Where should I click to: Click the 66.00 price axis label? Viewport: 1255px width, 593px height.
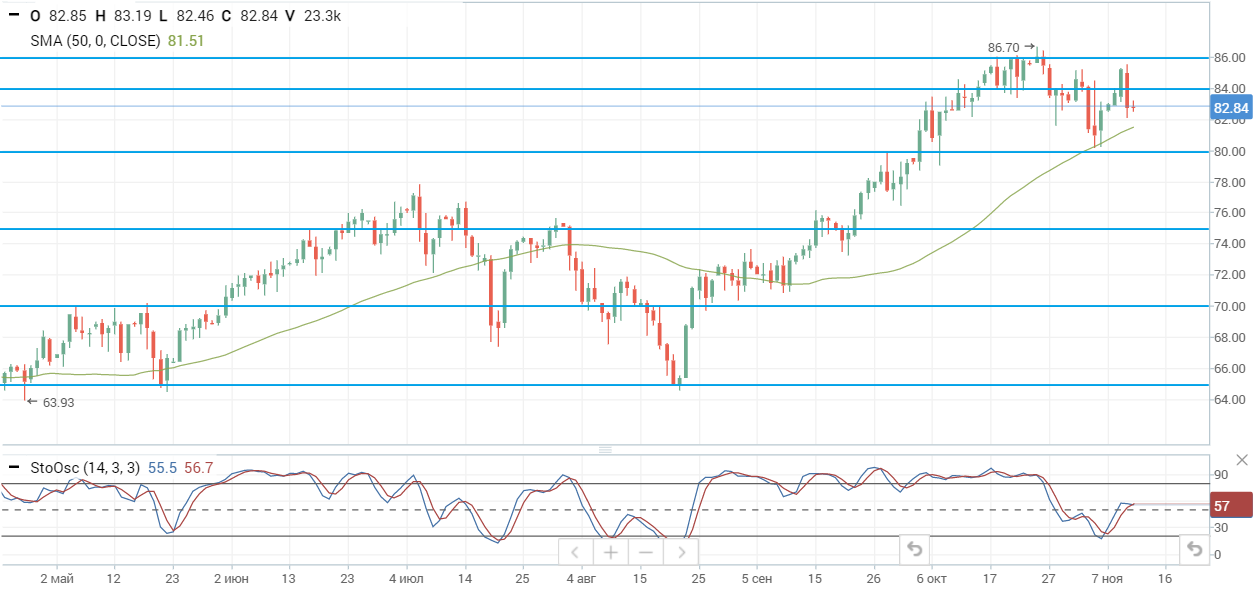tap(1228, 369)
